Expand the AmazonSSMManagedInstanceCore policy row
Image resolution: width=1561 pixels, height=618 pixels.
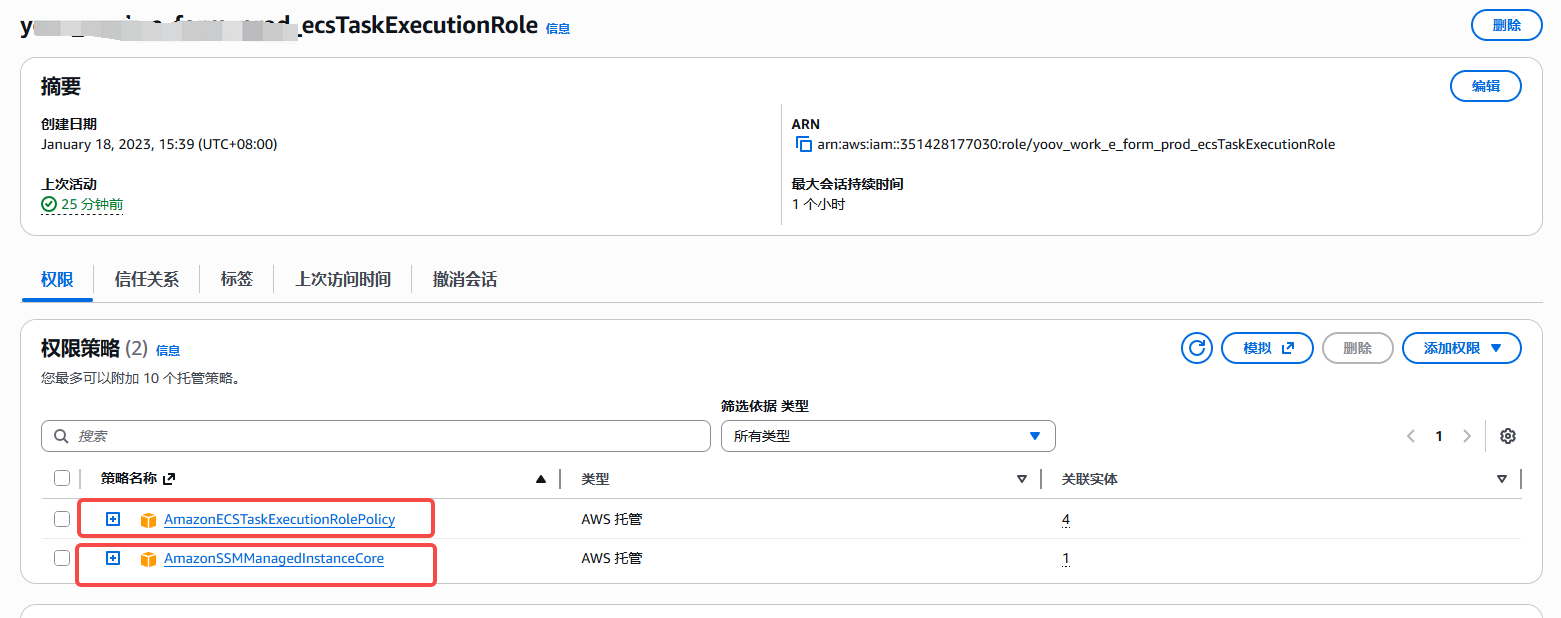pos(113,558)
